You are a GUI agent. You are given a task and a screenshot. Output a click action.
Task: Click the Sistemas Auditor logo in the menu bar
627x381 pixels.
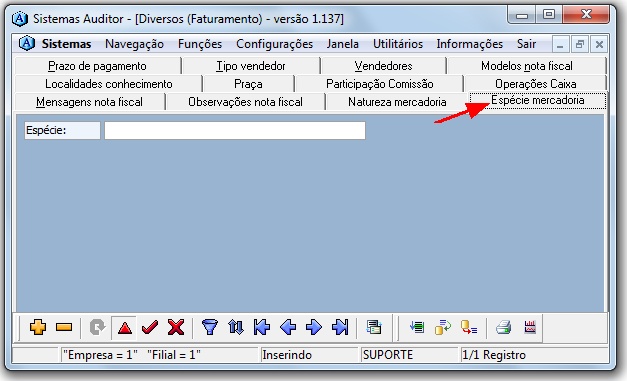27,44
